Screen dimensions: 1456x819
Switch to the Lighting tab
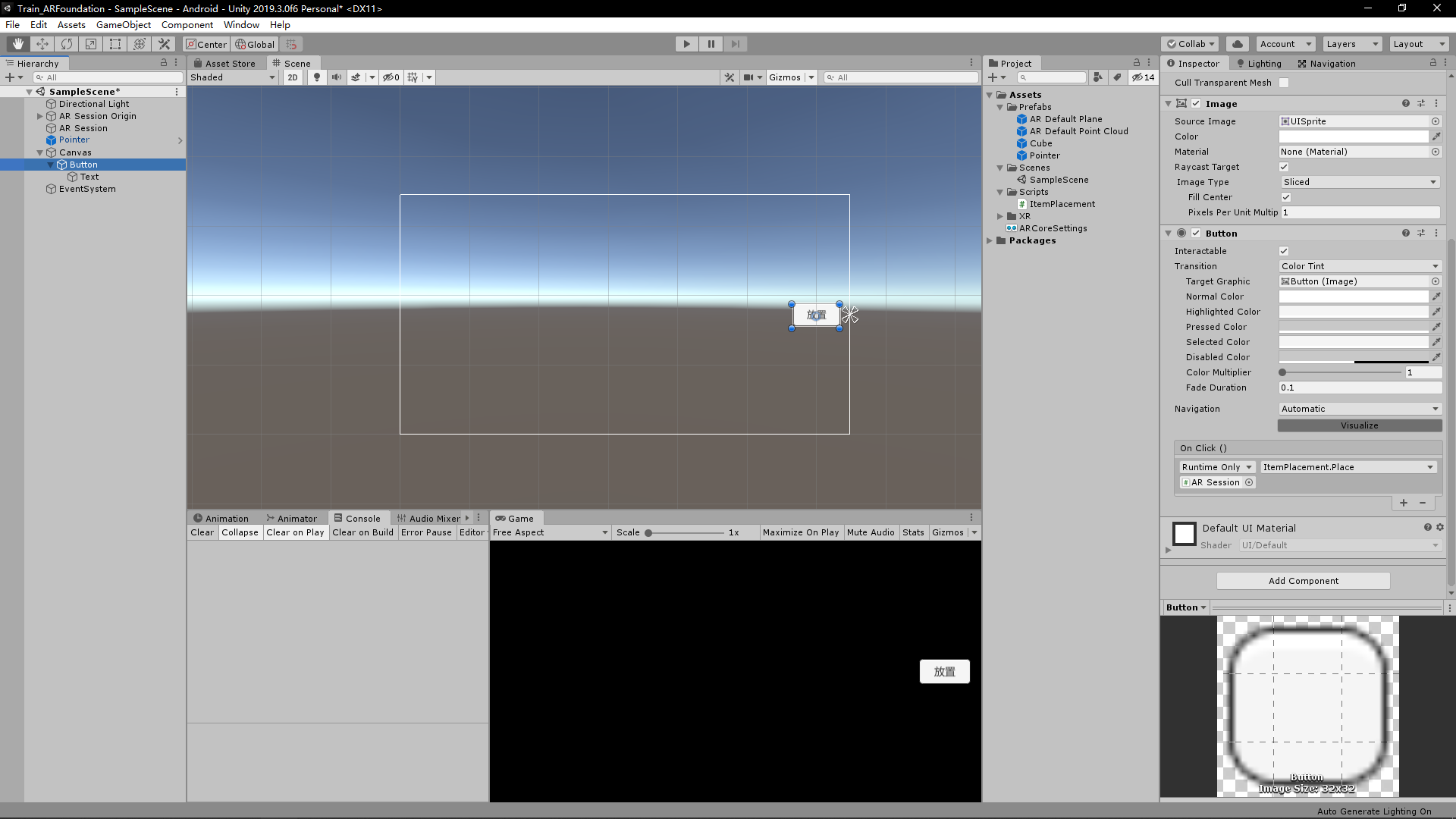click(1259, 64)
